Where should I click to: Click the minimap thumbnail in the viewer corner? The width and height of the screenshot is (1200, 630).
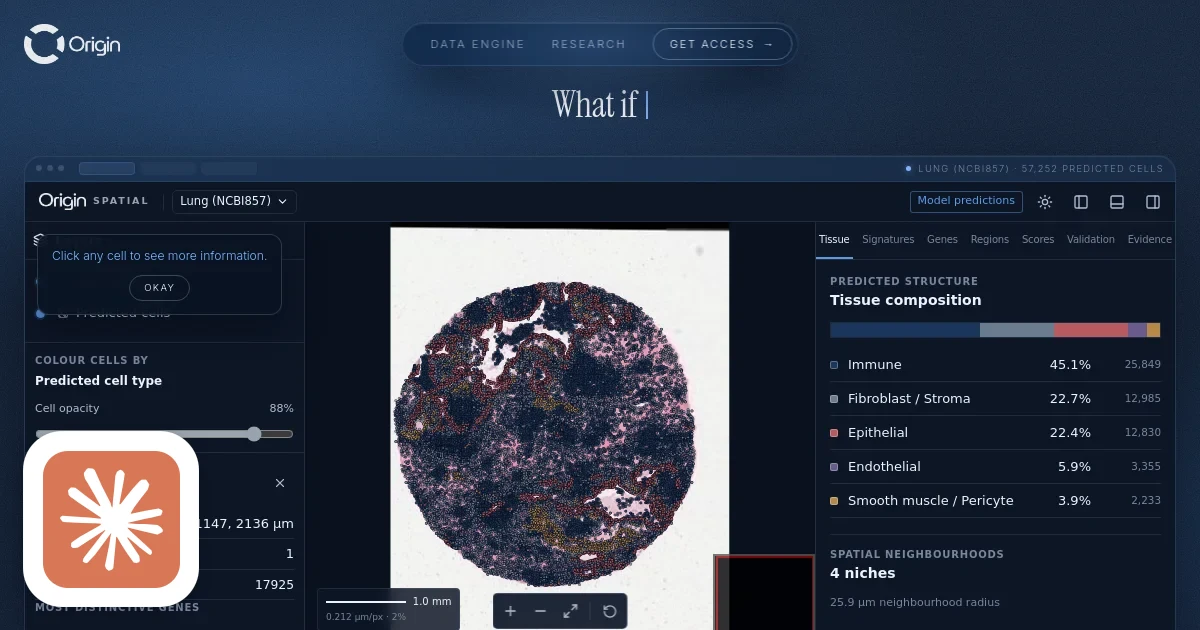tap(765, 593)
